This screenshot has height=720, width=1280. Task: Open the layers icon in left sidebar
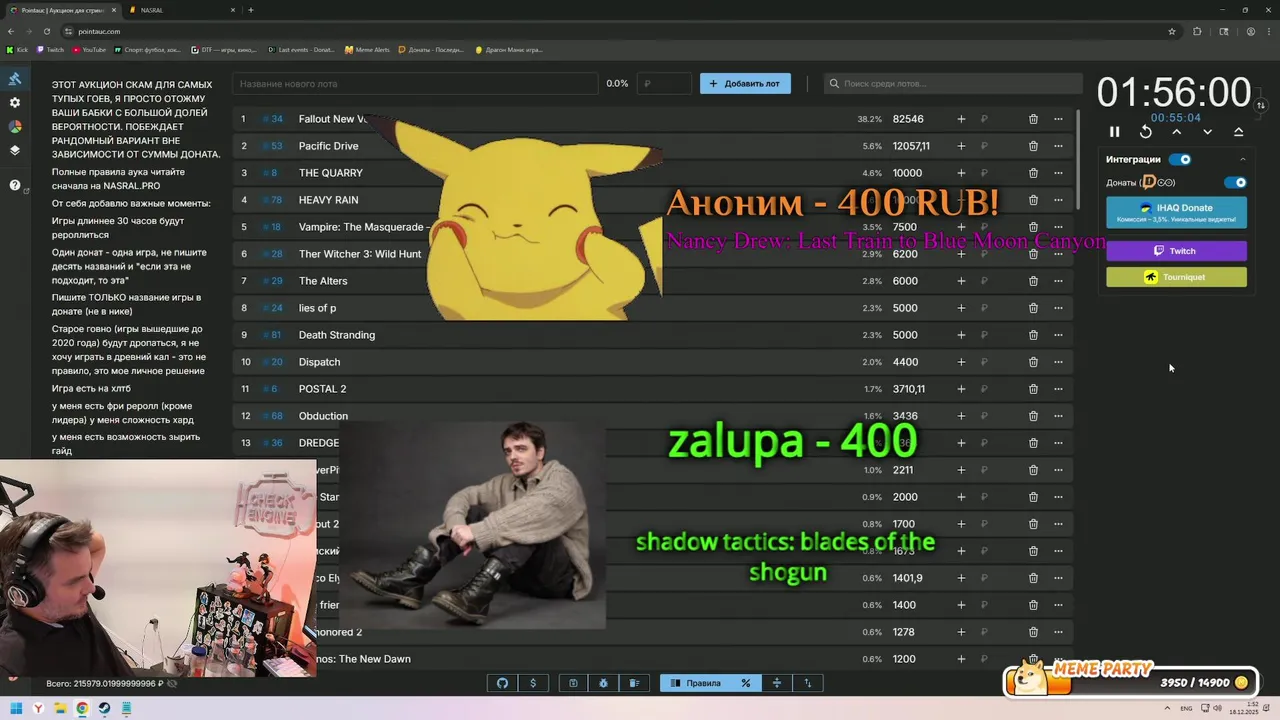pos(15,151)
